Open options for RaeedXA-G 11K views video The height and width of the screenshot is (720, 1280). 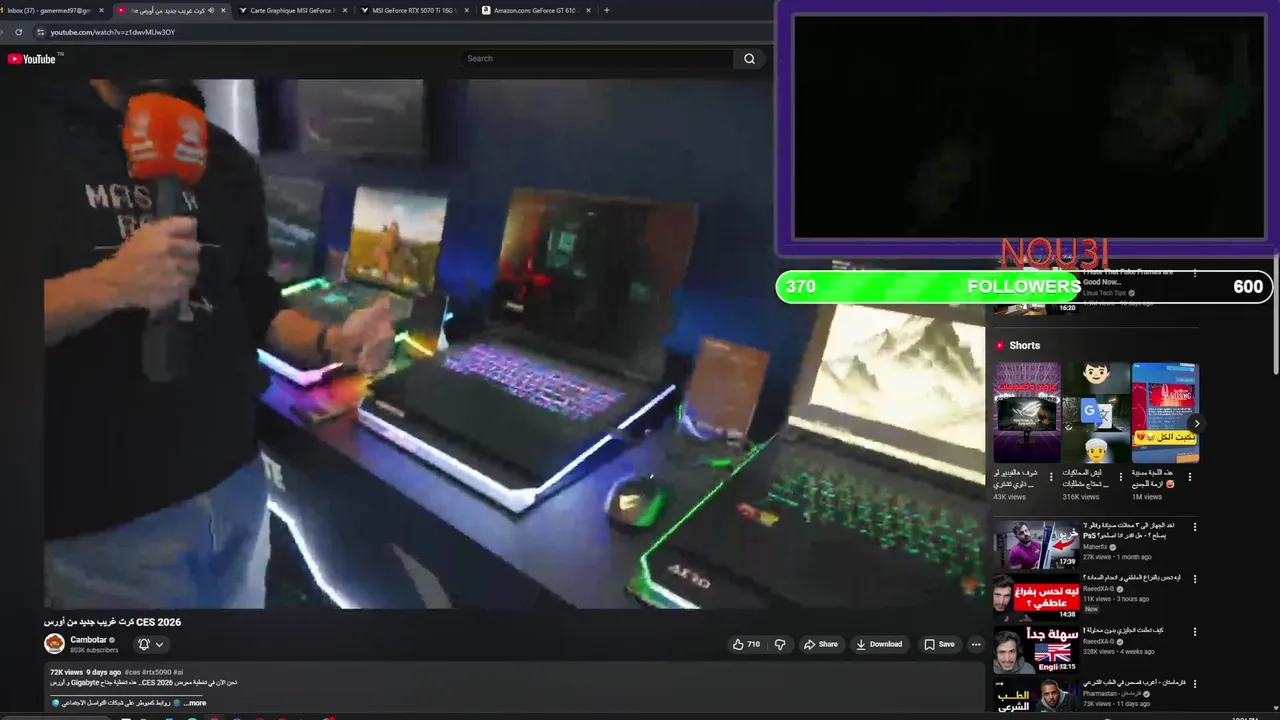1195,579
